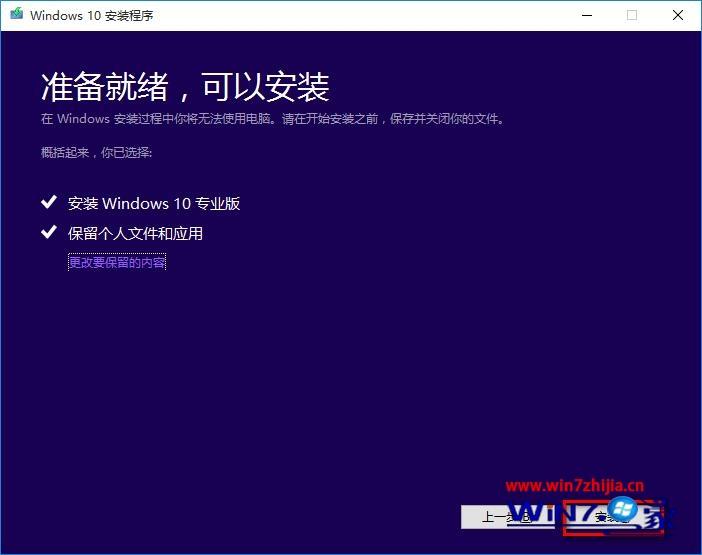
Task: Click the 准备就绪，可以安装 heading
Action: point(185,87)
